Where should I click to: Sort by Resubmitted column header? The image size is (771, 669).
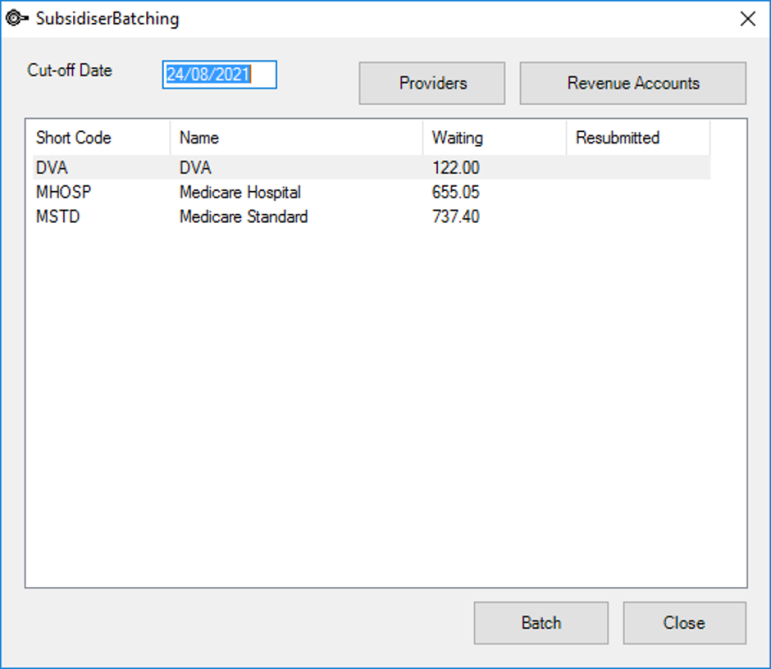[638, 138]
